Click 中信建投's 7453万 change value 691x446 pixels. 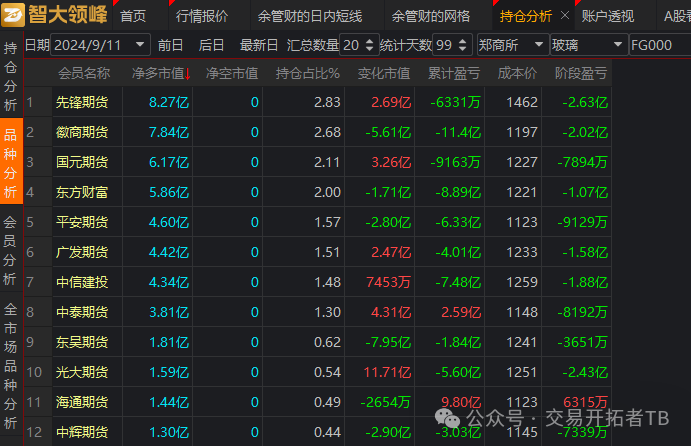[388, 282]
